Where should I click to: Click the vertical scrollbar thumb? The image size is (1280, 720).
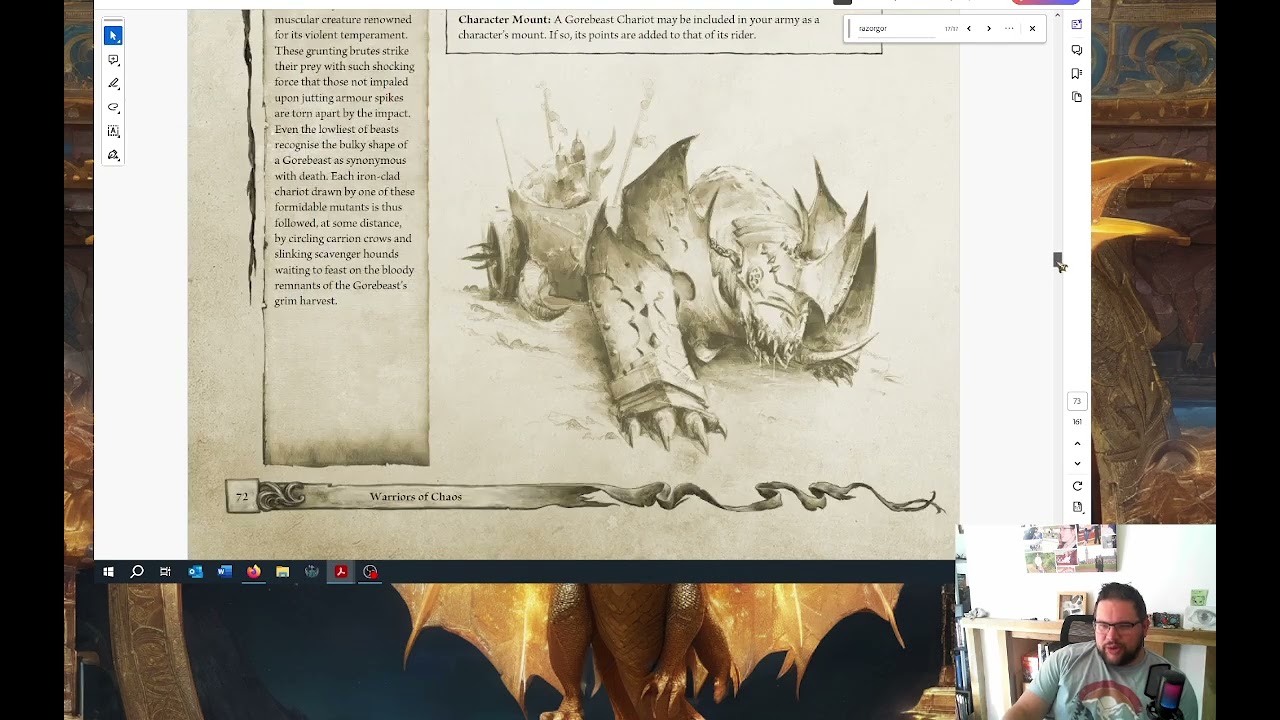tap(1057, 261)
